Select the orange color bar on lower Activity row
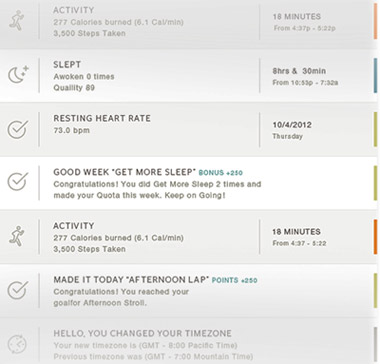Viewport: 380px width, 364px height. point(375,237)
